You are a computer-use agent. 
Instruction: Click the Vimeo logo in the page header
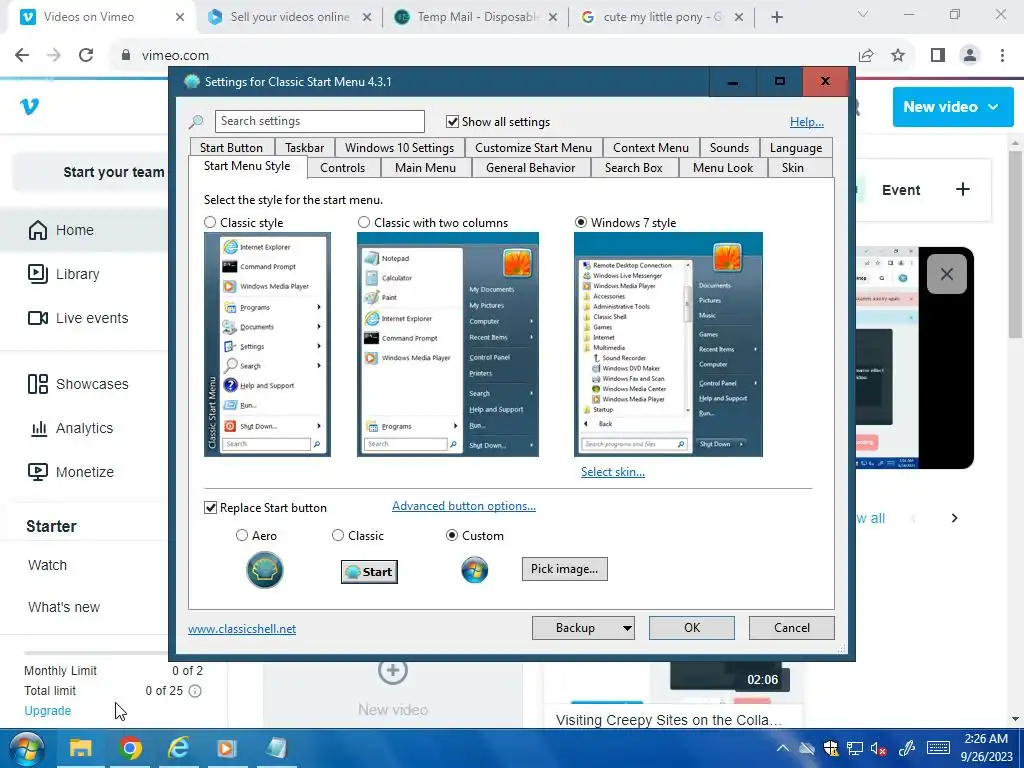tap(29, 106)
